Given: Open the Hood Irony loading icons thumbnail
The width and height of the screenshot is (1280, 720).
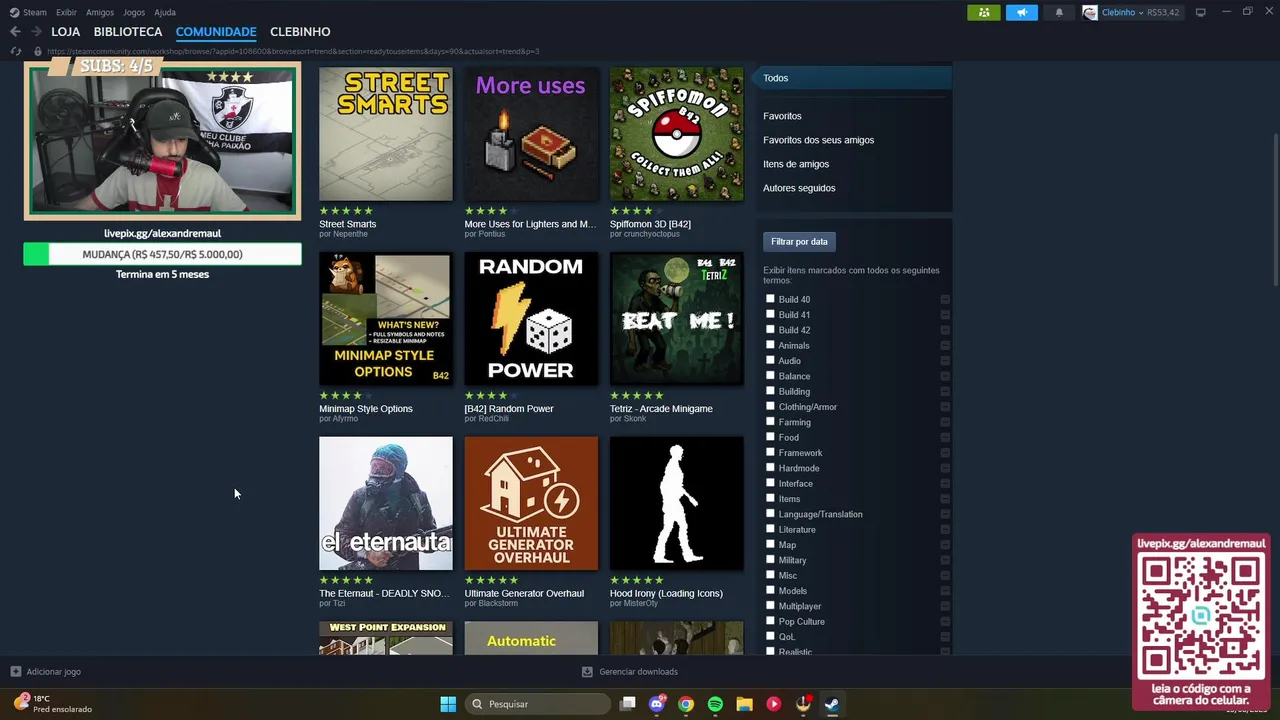Looking at the screenshot, I should (x=677, y=503).
